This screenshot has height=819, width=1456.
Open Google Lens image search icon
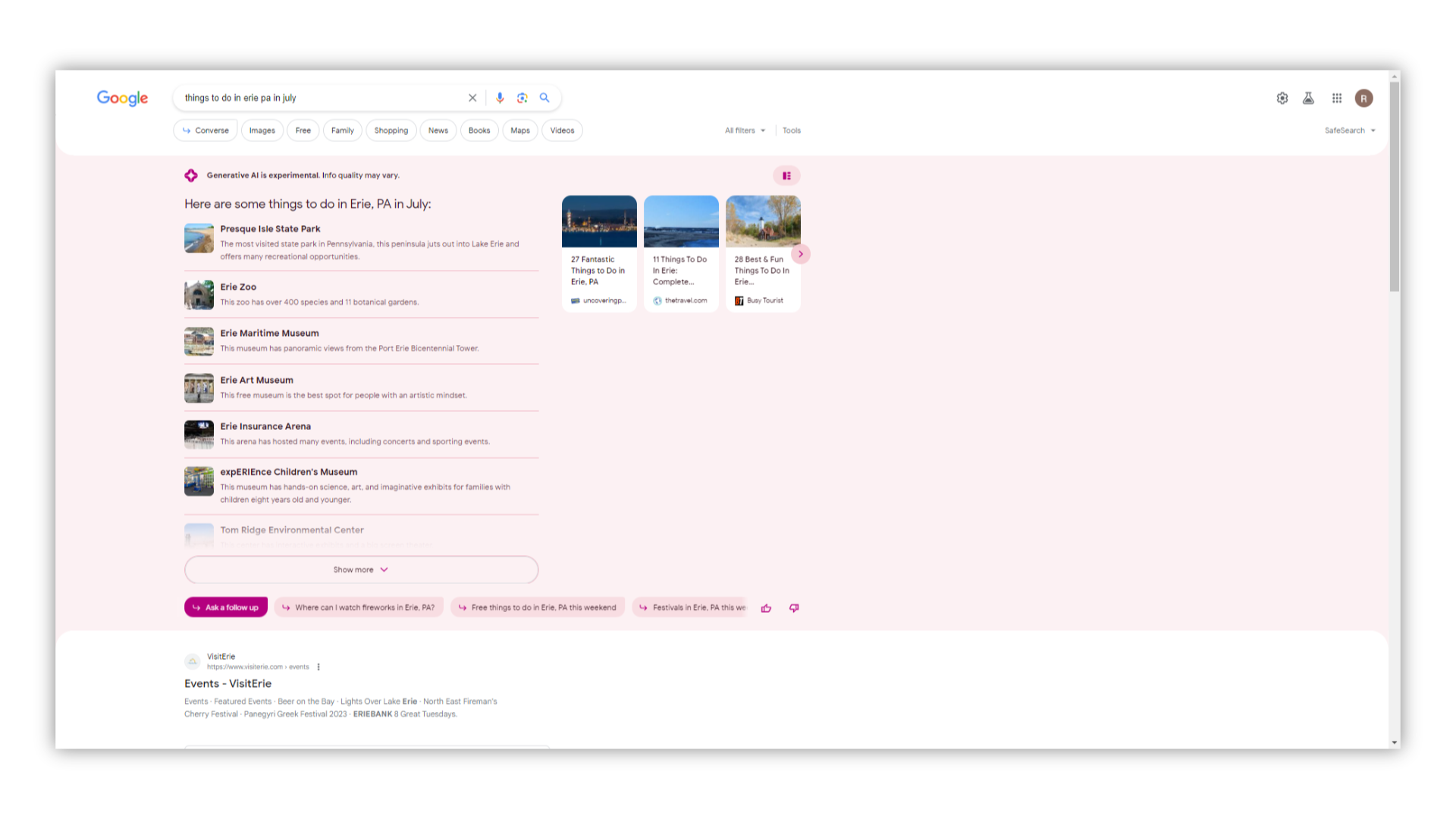[x=522, y=98]
